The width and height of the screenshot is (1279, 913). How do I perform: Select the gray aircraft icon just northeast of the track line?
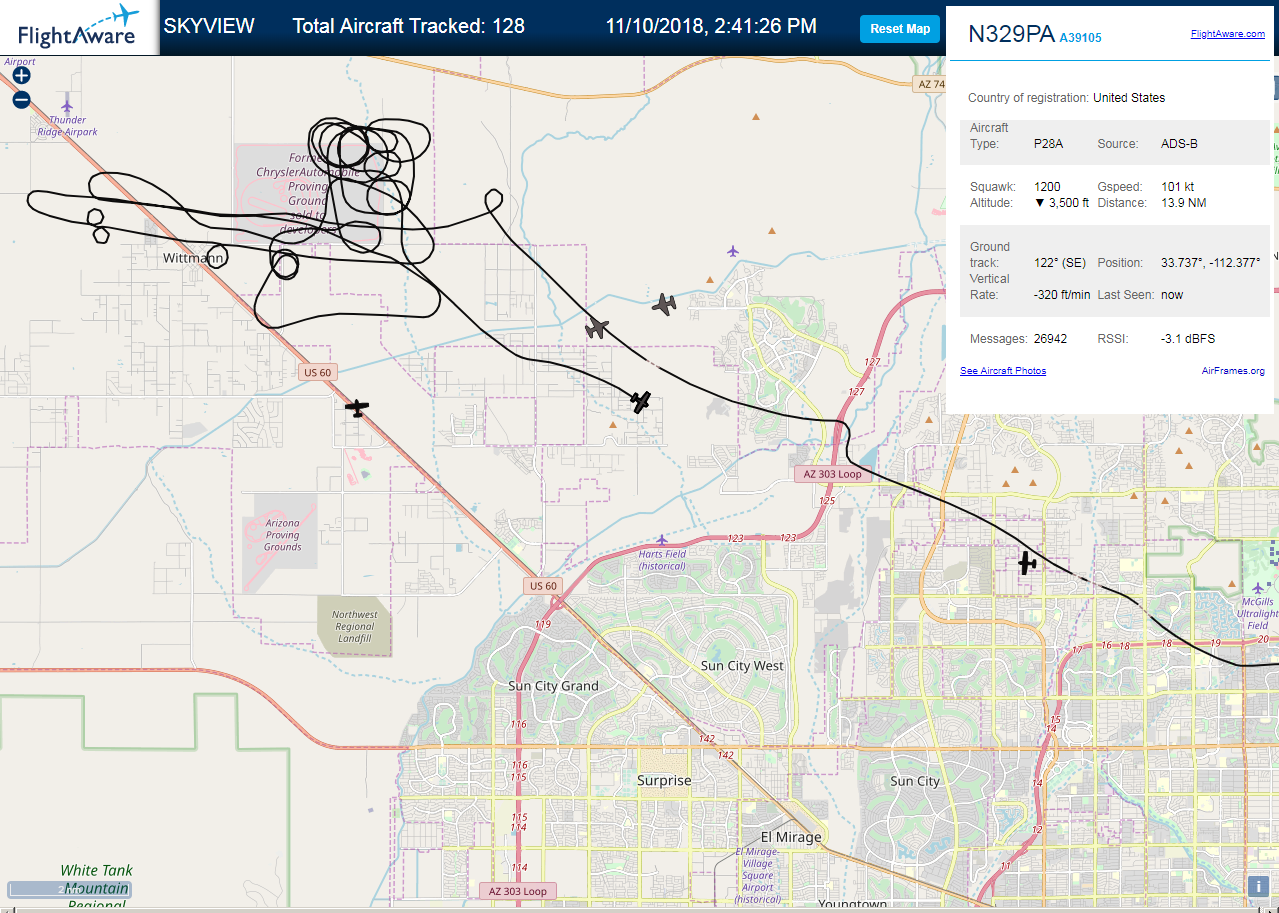coord(664,304)
